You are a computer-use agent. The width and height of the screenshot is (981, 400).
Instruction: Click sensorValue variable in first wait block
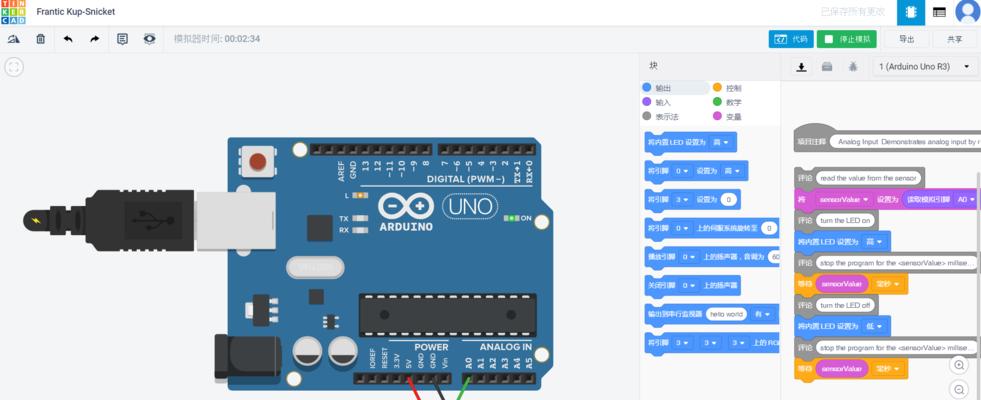[x=841, y=284]
